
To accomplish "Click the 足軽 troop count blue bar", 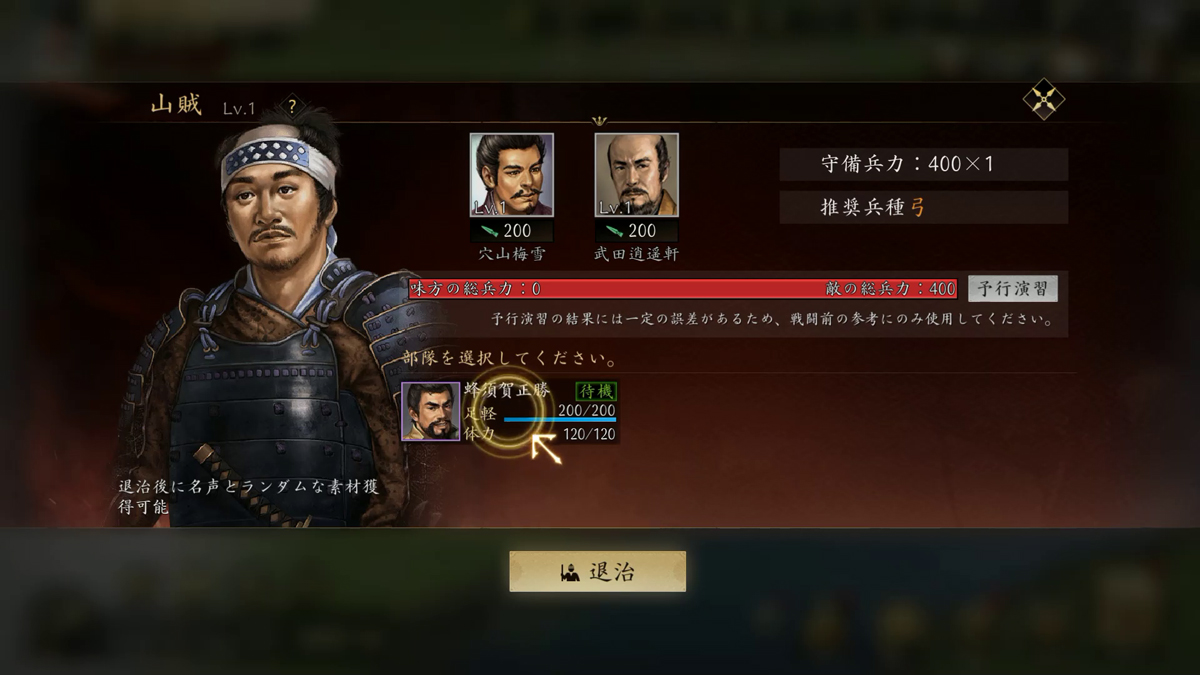I will click(x=560, y=420).
